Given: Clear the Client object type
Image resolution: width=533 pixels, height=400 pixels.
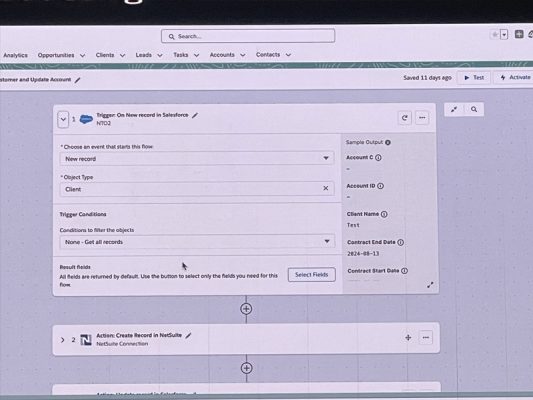Looking at the screenshot, I should pos(326,188).
